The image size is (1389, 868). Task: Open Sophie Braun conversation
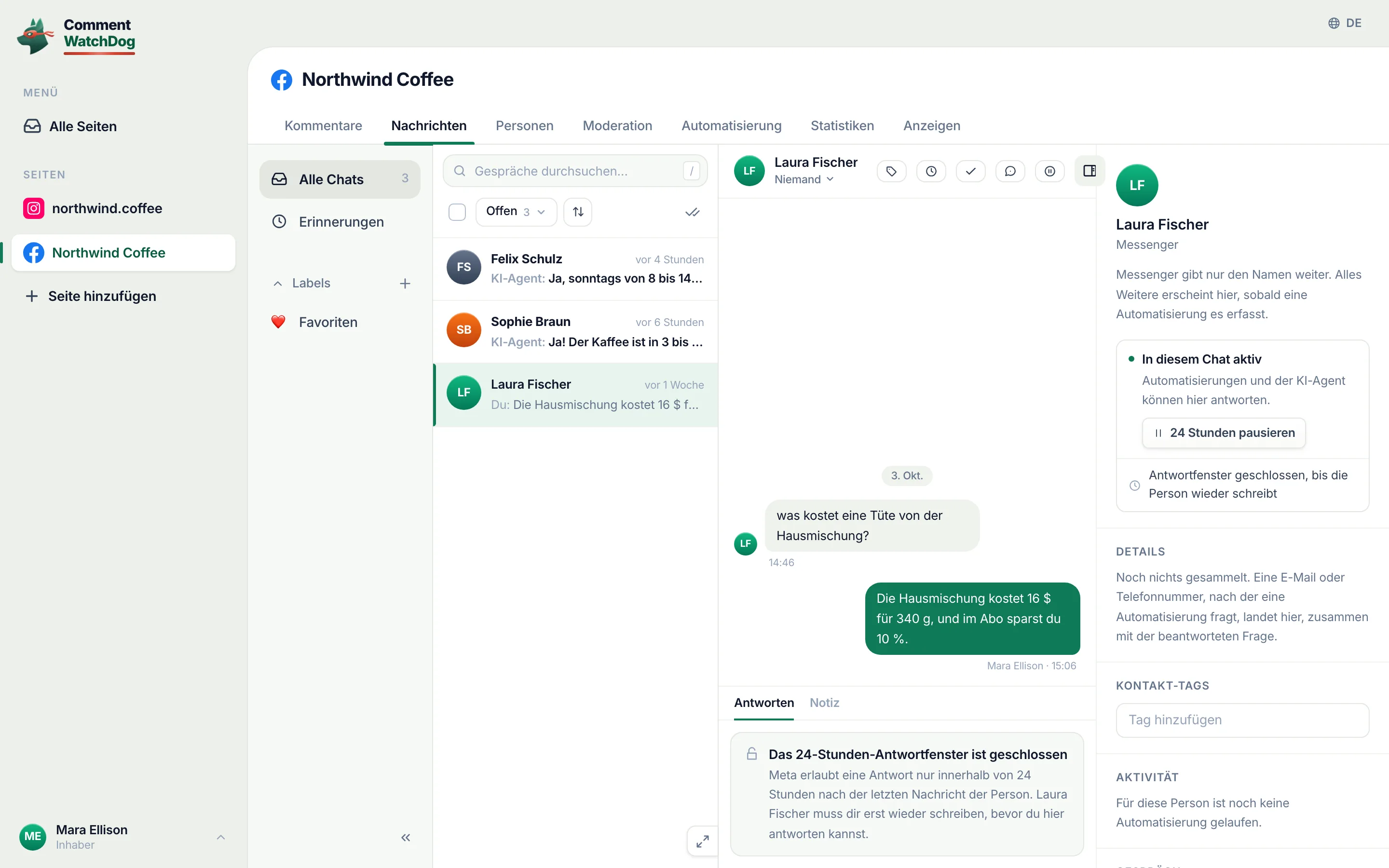pos(576,332)
